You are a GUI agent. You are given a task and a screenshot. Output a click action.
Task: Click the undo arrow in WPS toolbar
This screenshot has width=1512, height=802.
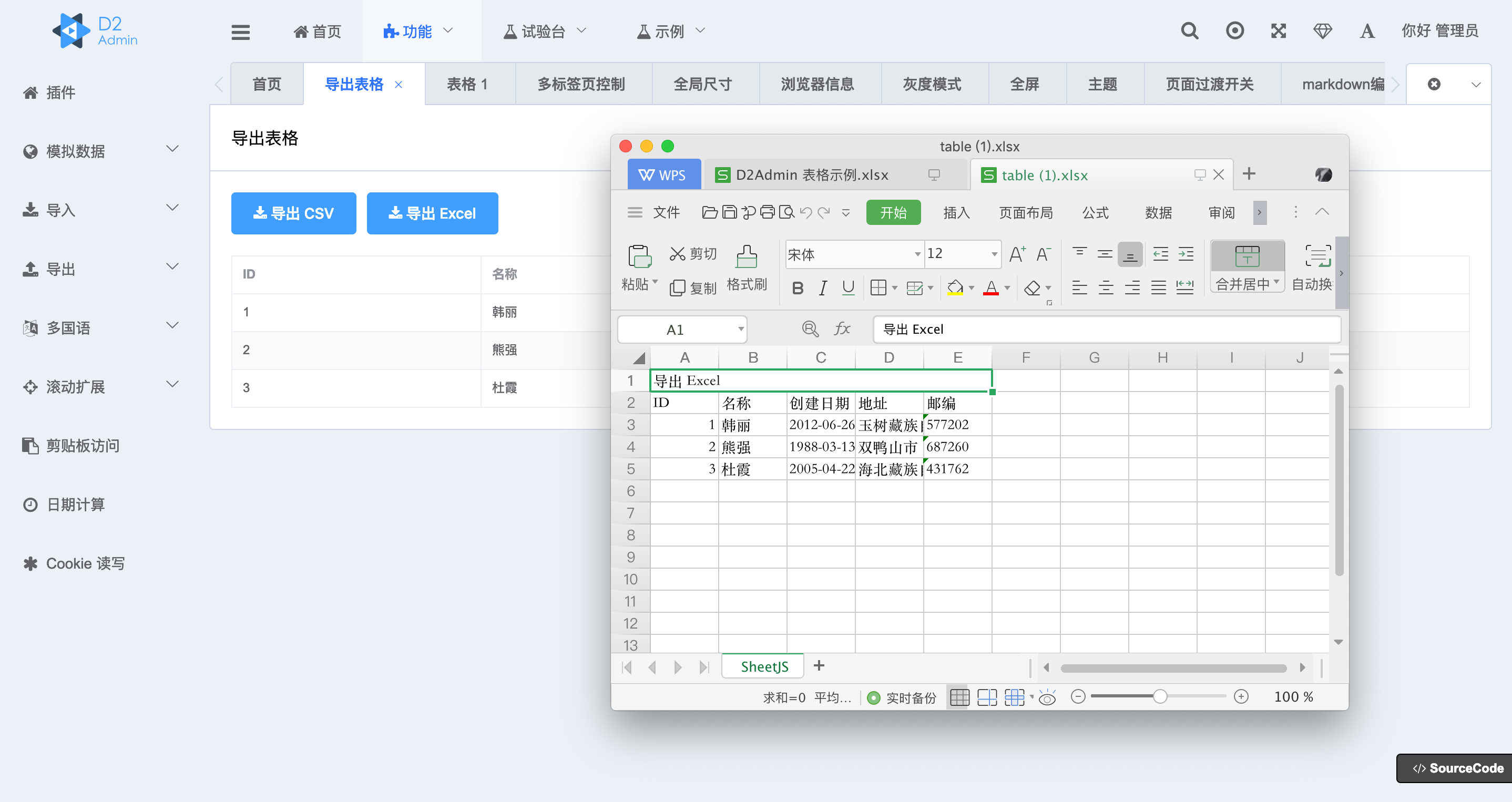point(805,213)
